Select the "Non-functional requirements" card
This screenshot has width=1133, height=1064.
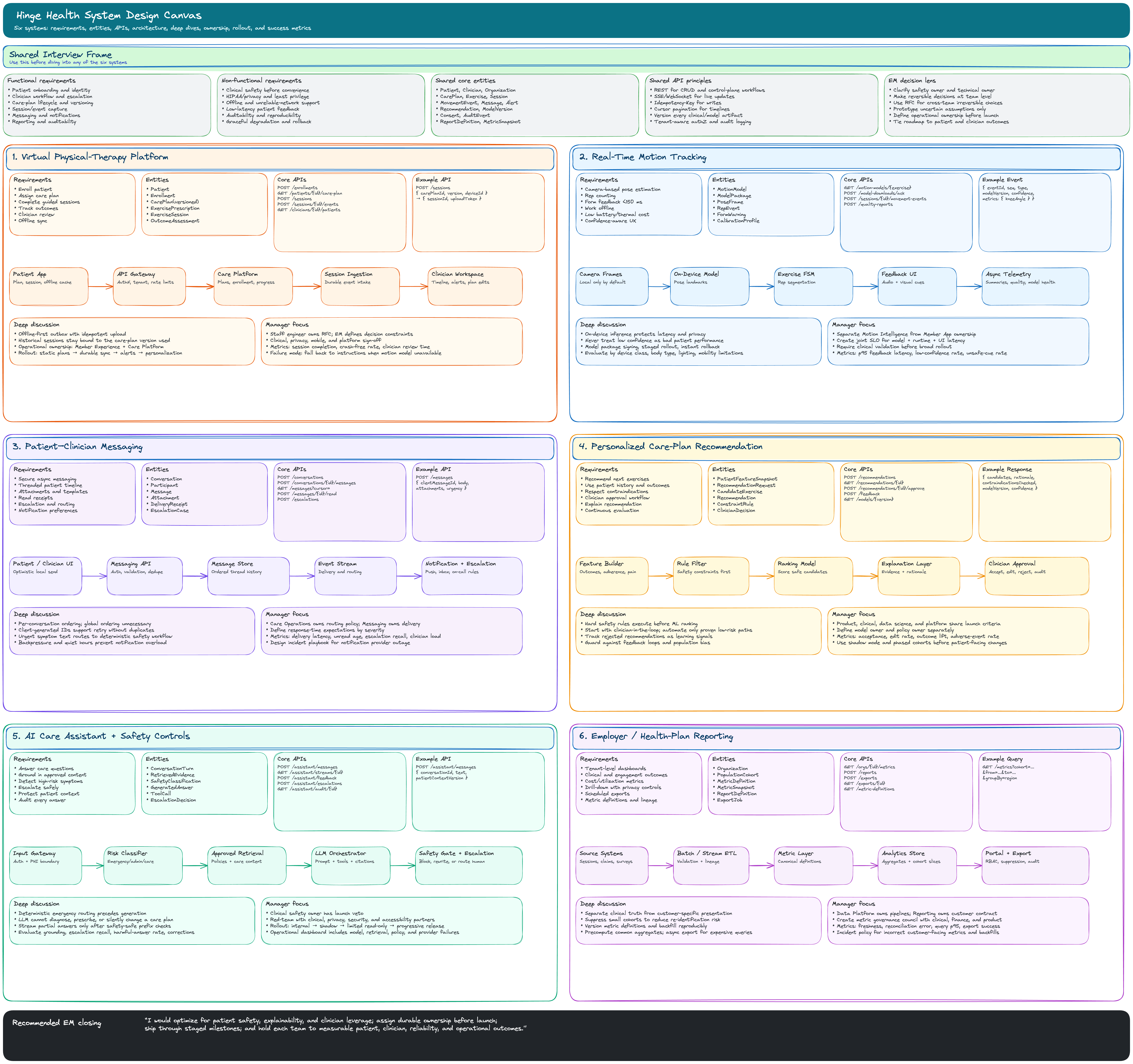[x=321, y=105]
